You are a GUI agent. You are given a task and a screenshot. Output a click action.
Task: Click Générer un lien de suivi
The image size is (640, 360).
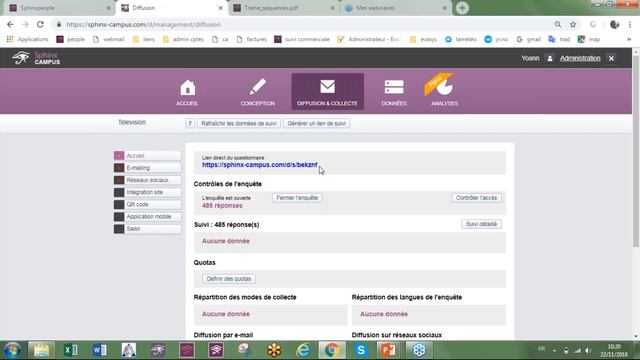(316, 123)
